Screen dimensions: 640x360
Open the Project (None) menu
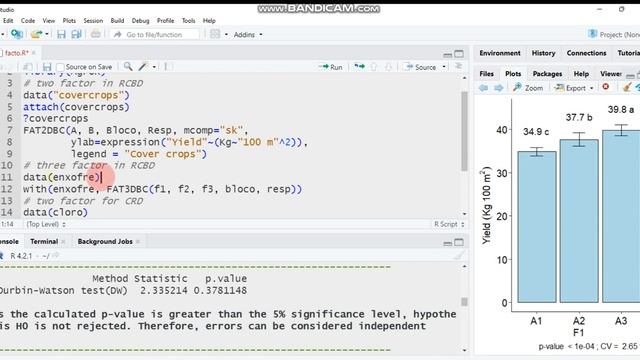tap(613, 35)
